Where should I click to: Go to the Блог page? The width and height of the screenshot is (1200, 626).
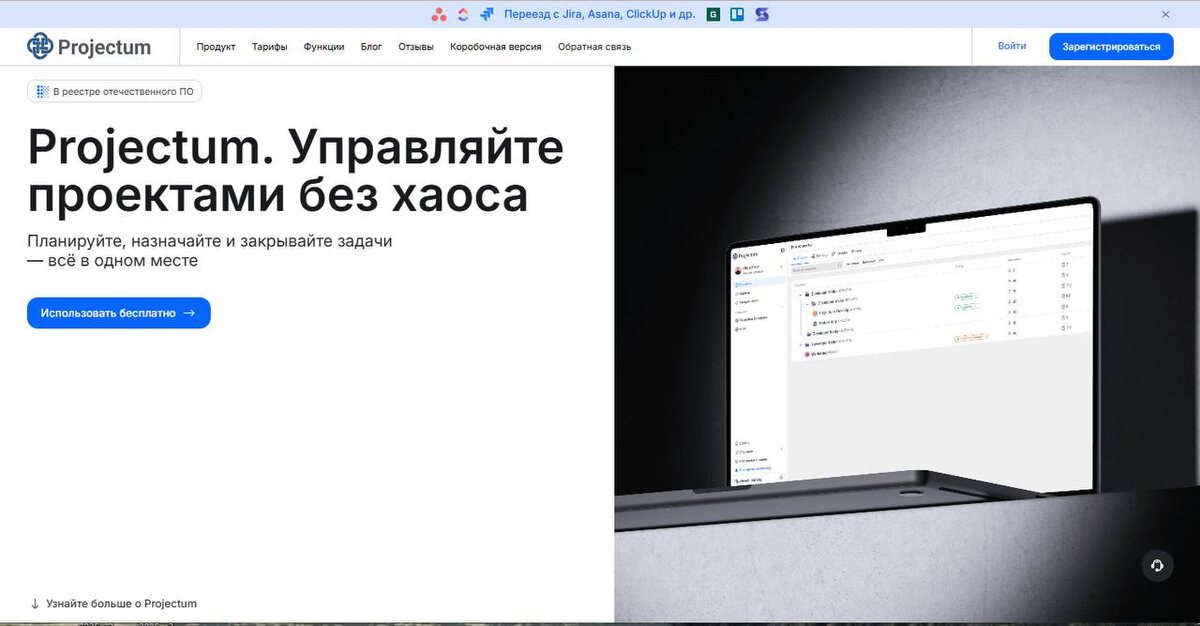pyautogui.click(x=371, y=47)
